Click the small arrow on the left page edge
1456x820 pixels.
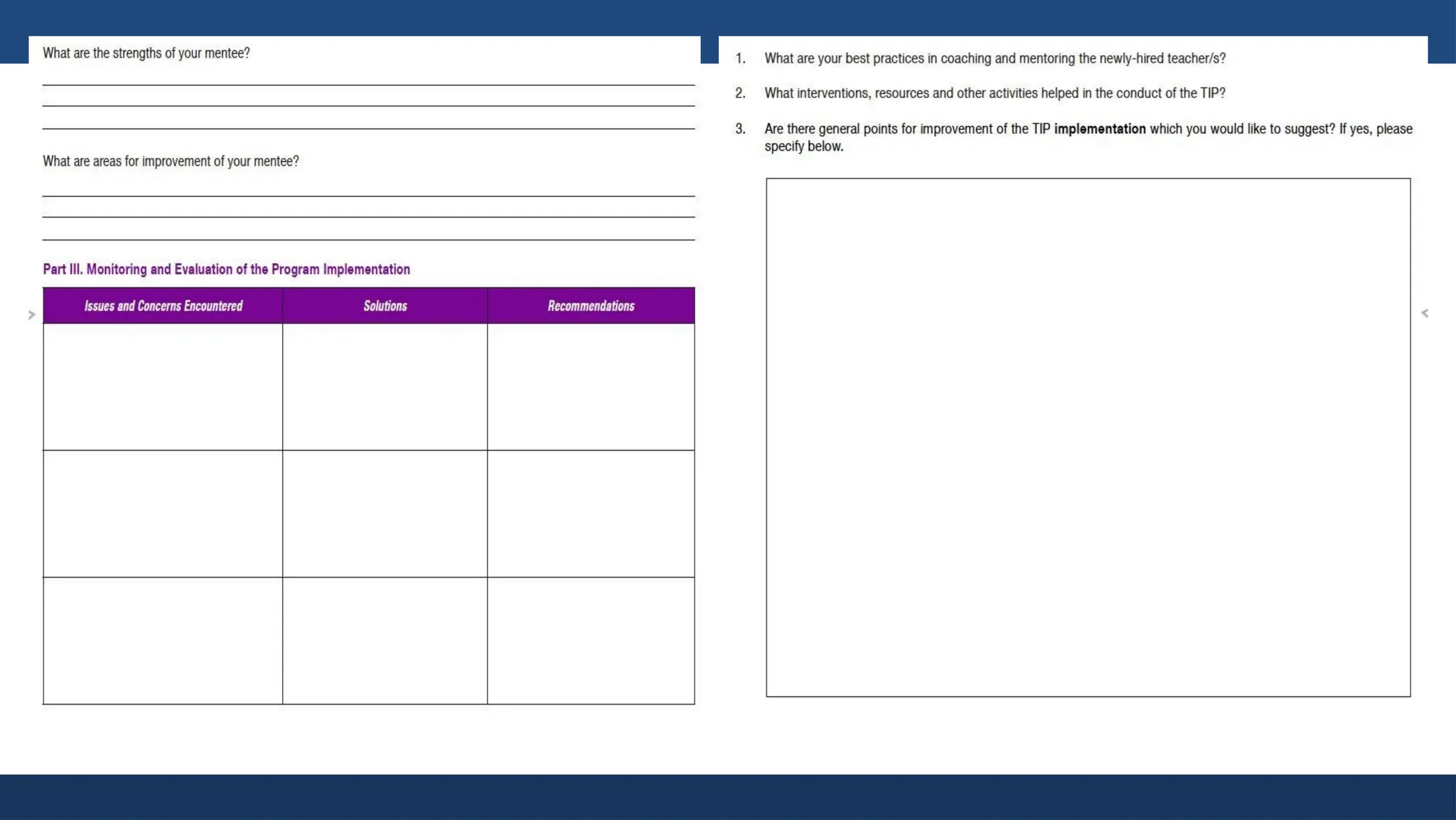coord(31,314)
